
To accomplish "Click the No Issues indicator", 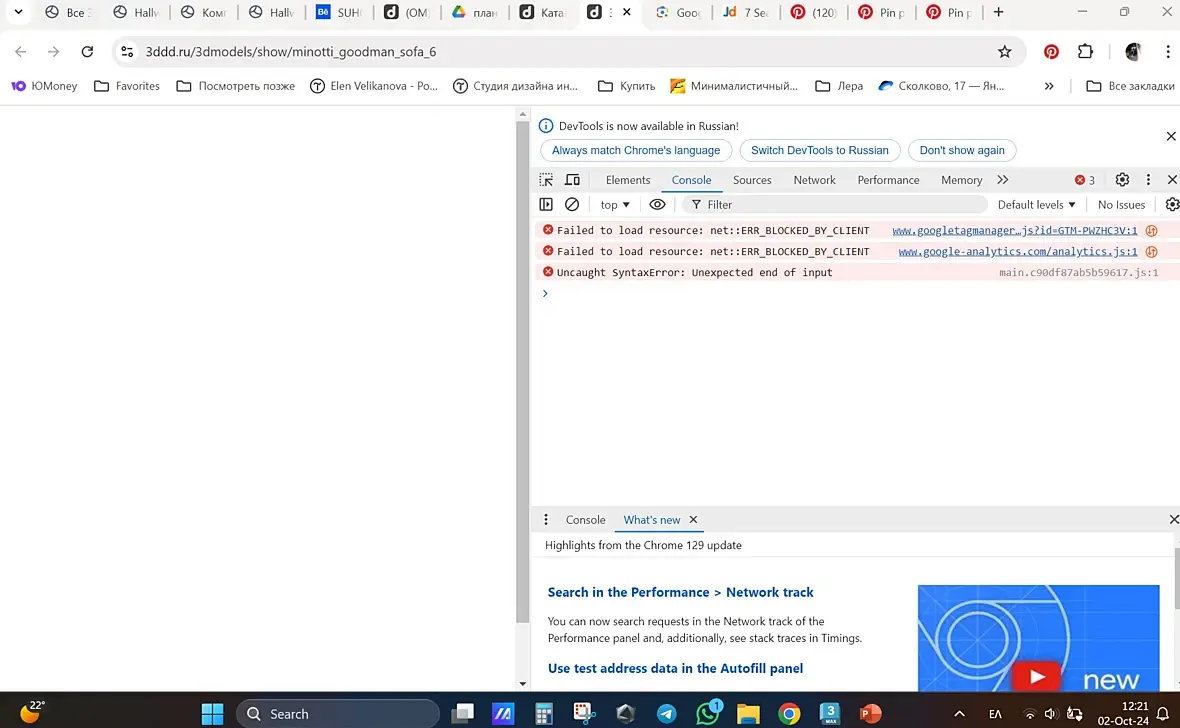I will [1121, 205].
